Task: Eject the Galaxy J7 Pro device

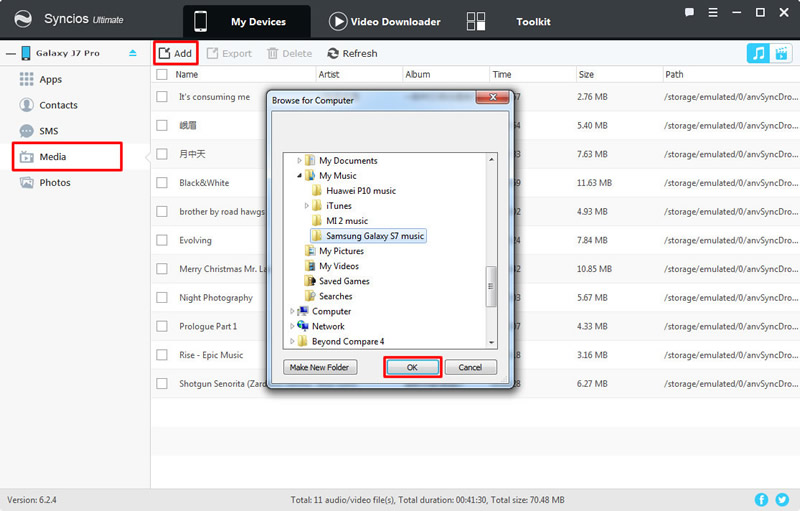Action: point(133,53)
